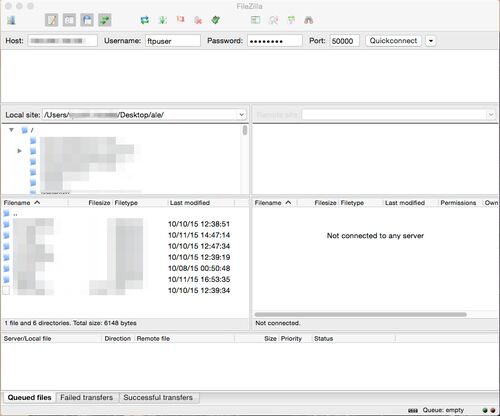
Task: Open the Site Manager icon
Action: tap(12, 20)
